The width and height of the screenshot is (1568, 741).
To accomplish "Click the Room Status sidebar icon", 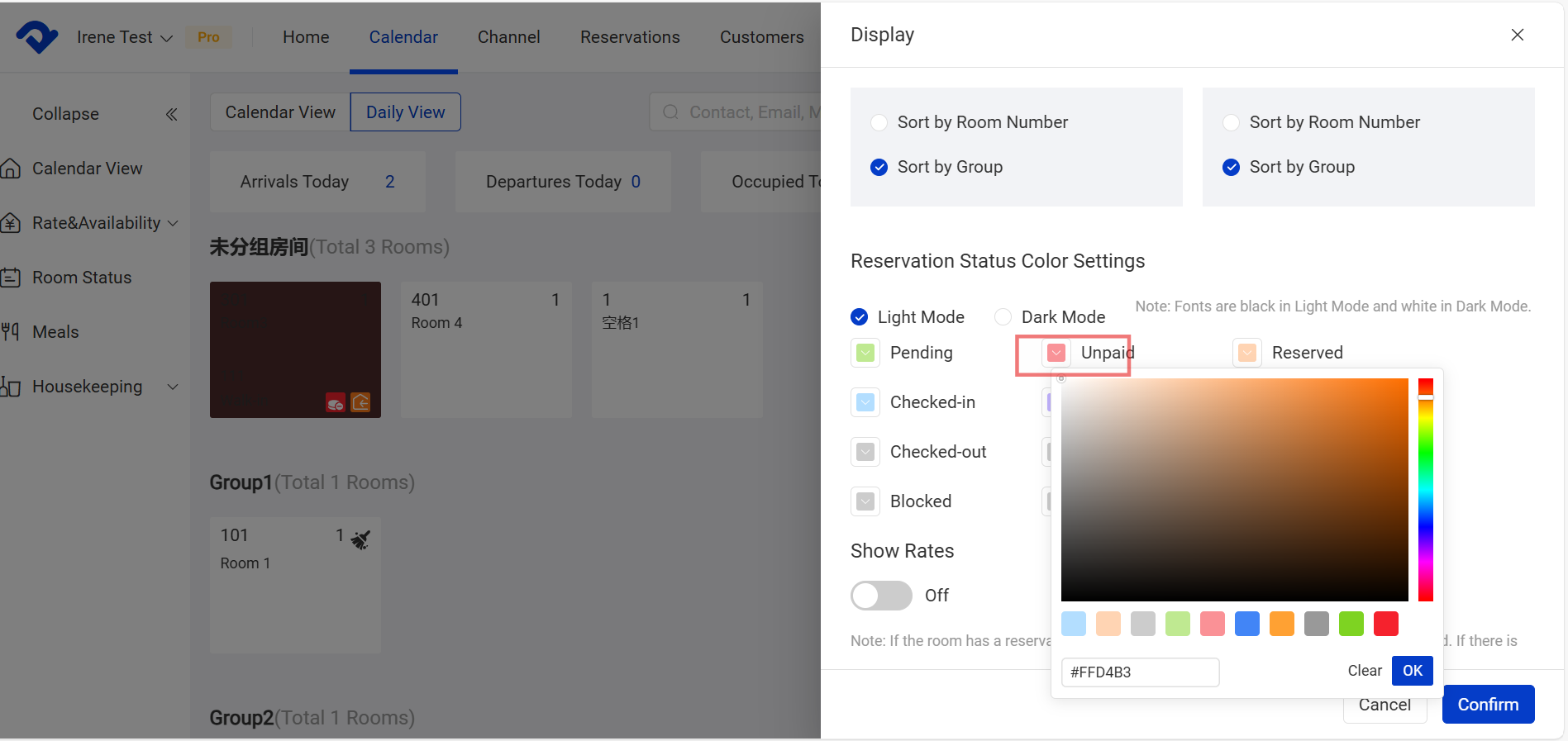I will coord(11,278).
